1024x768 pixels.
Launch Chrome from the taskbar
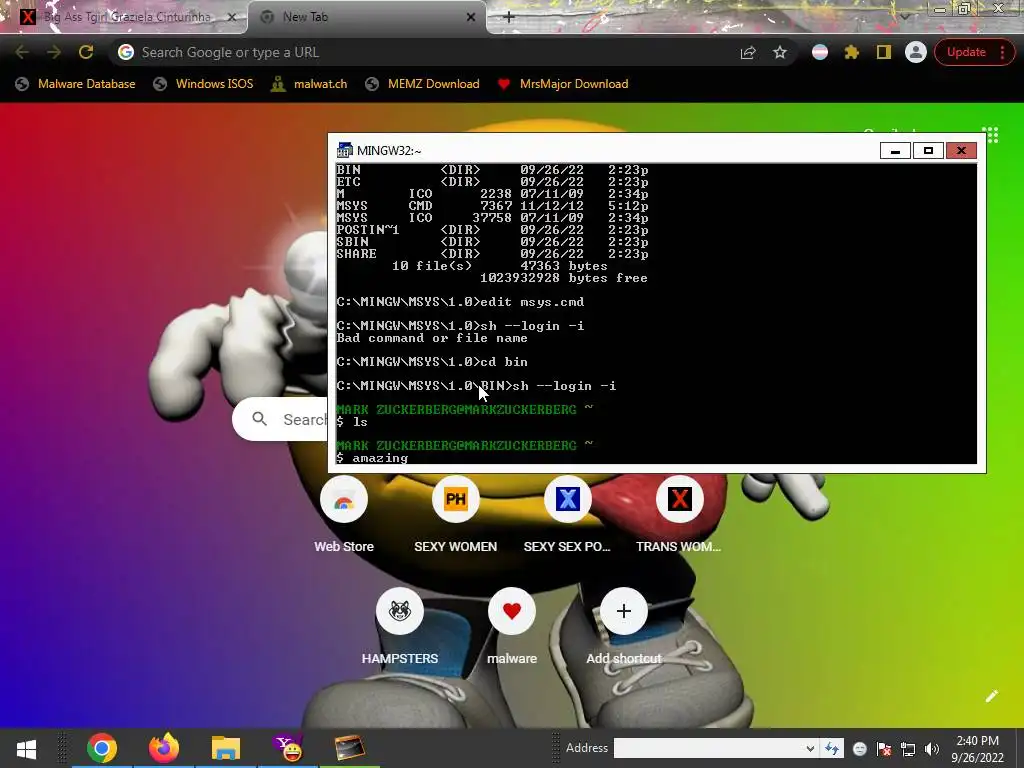coord(102,748)
